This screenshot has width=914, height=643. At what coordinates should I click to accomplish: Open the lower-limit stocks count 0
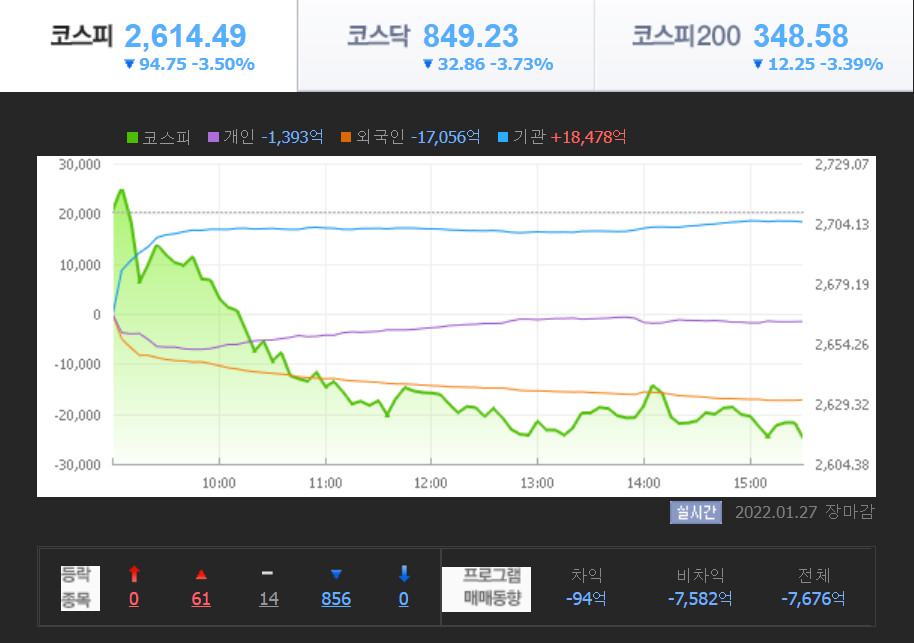click(x=403, y=599)
